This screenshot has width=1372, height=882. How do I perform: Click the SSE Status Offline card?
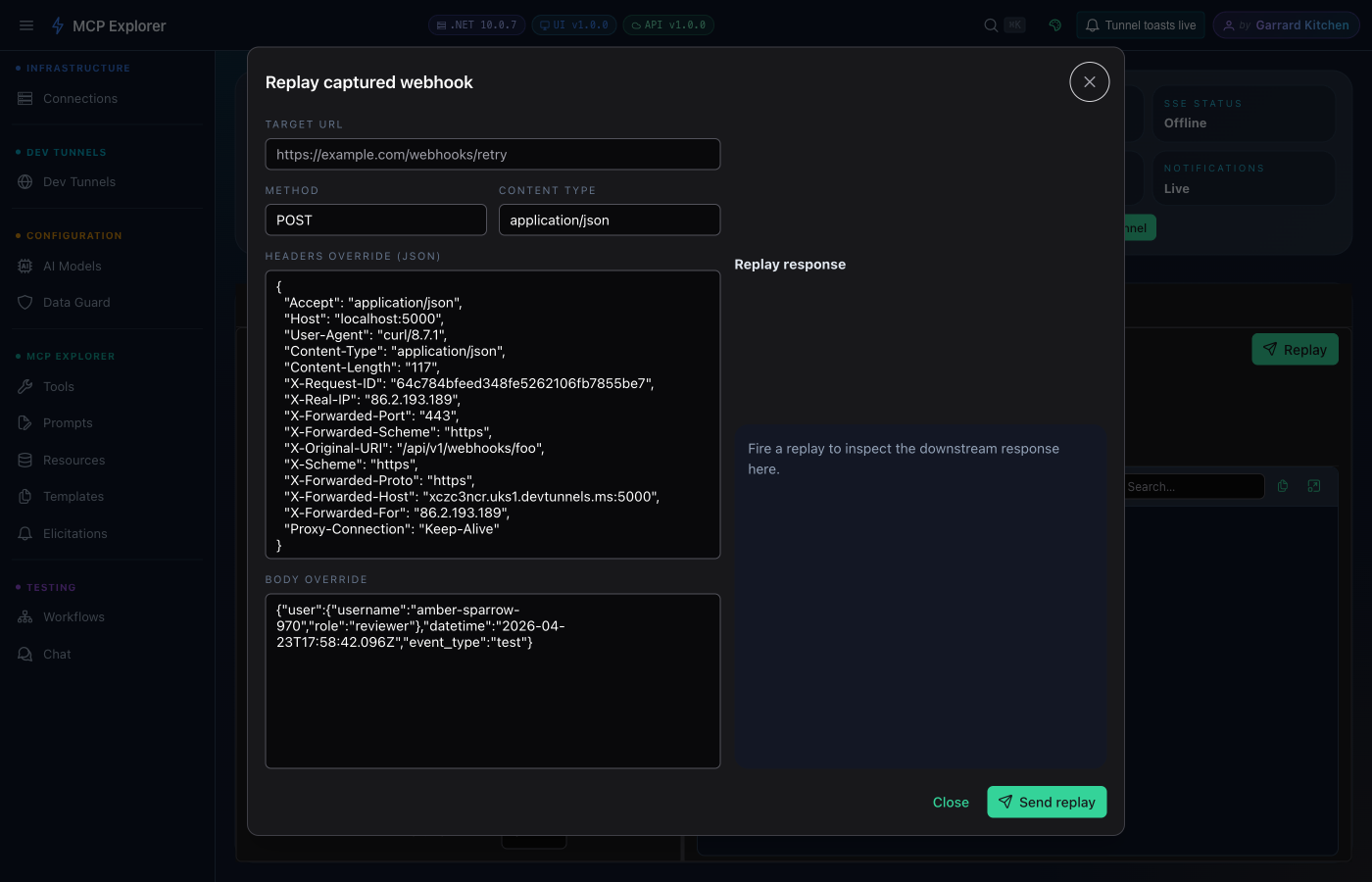[1243, 114]
